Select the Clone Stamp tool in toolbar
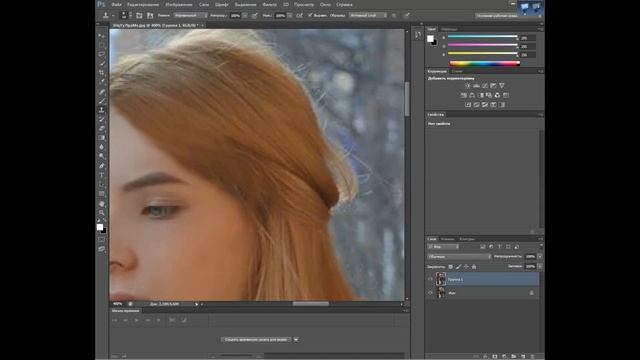This screenshot has width=640, height=360. 101,110
